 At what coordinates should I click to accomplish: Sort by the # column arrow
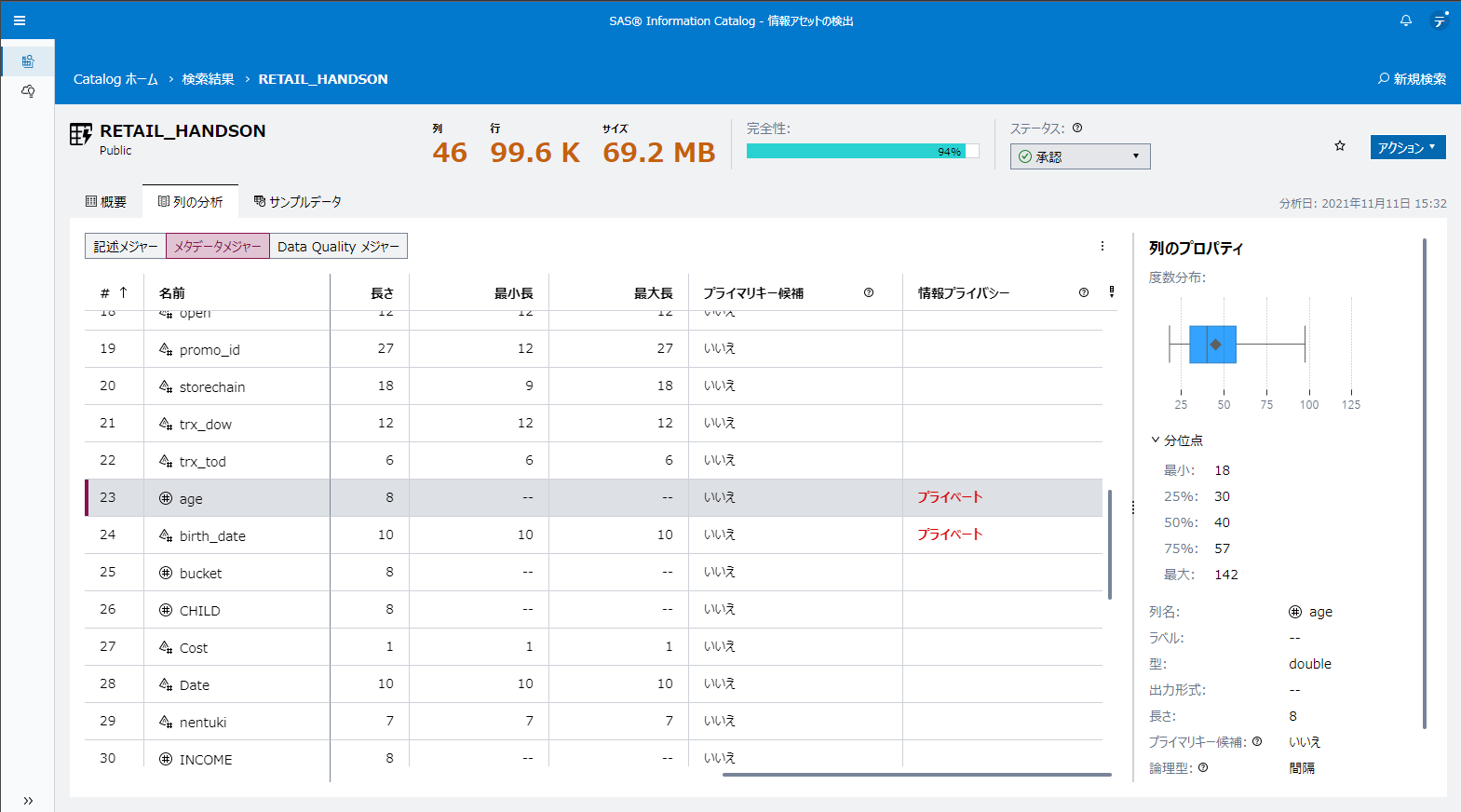123,292
